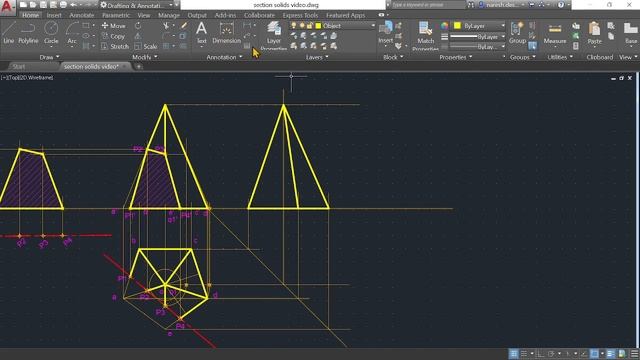Select the Text annotation tool
Viewport: 640px width, 360px height.
201,33
